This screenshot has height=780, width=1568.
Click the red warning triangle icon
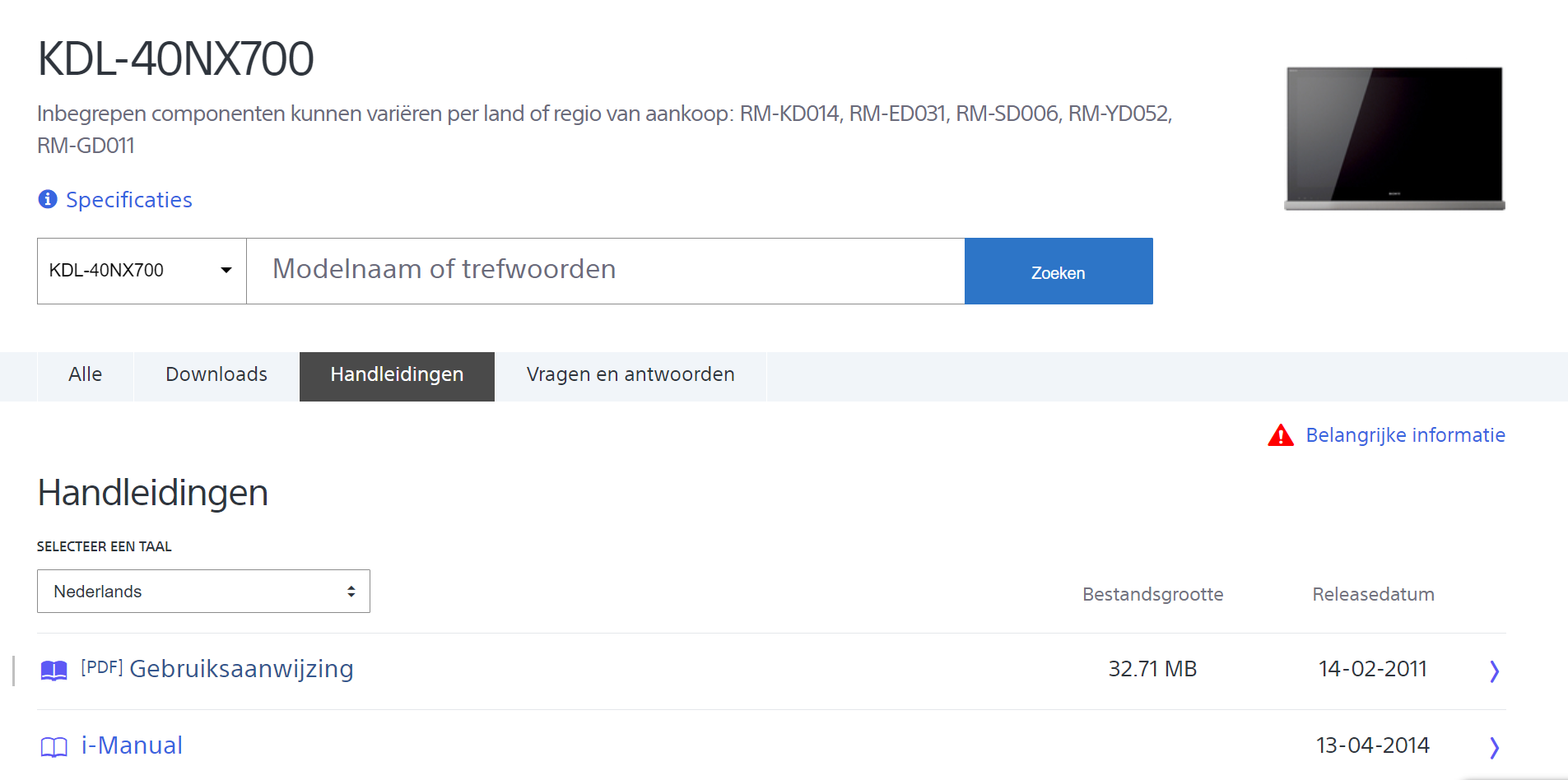pos(1281,434)
